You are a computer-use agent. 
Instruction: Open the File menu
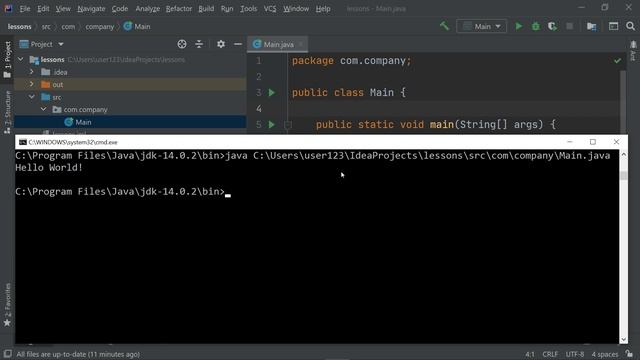click(24, 9)
